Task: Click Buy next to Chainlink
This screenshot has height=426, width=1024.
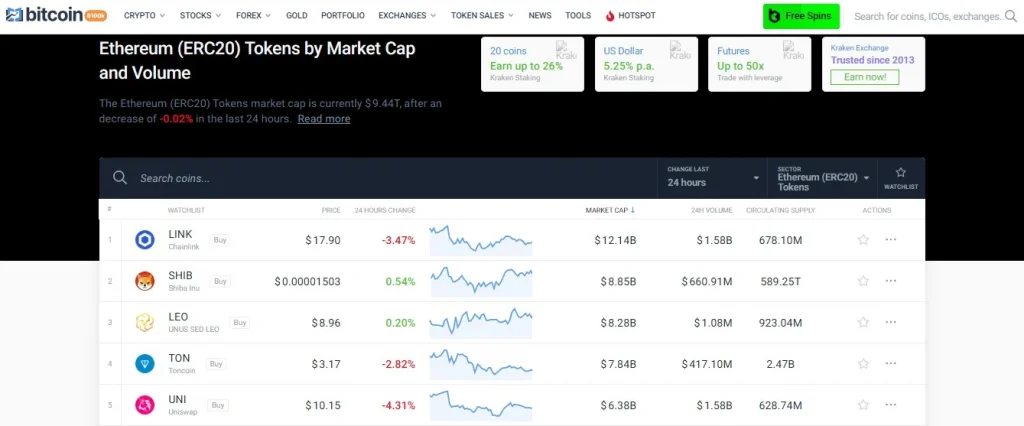Action: [x=220, y=240]
